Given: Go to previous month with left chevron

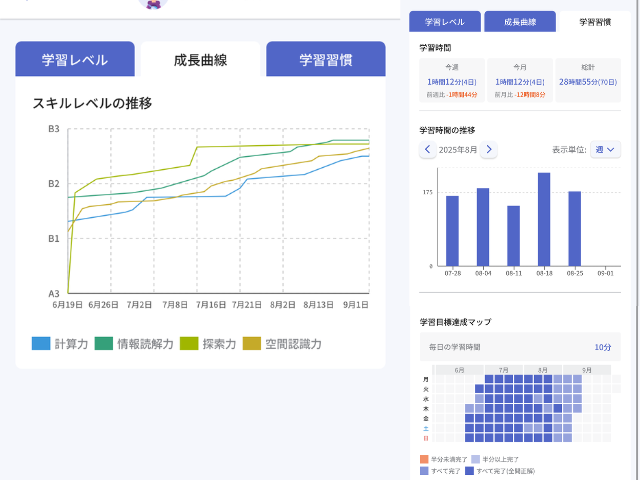Looking at the screenshot, I should (x=427, y=149).
